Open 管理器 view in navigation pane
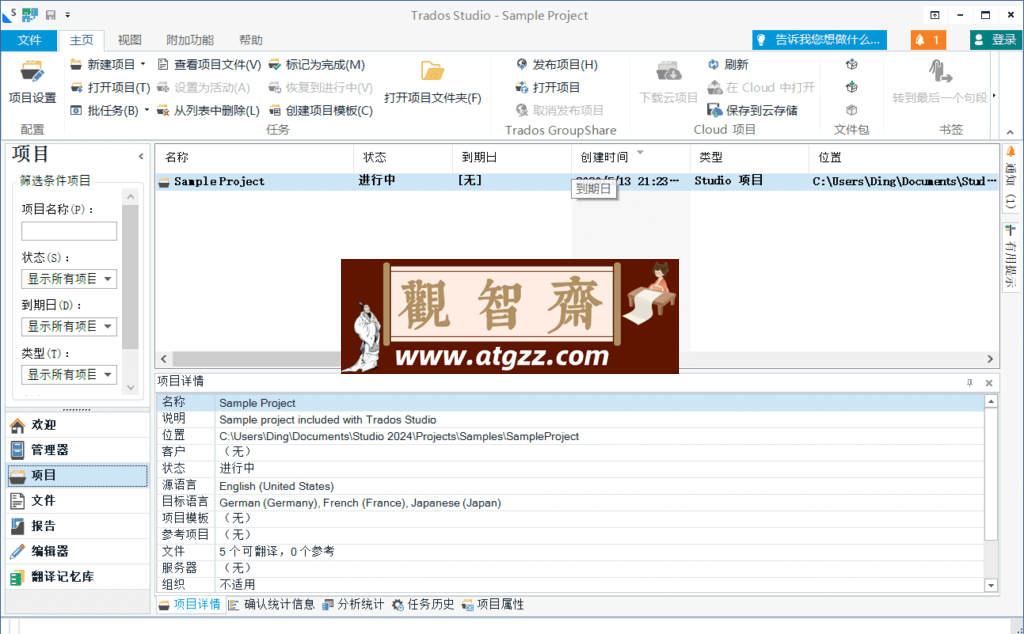1024x634 pixels. pos(78,450)
